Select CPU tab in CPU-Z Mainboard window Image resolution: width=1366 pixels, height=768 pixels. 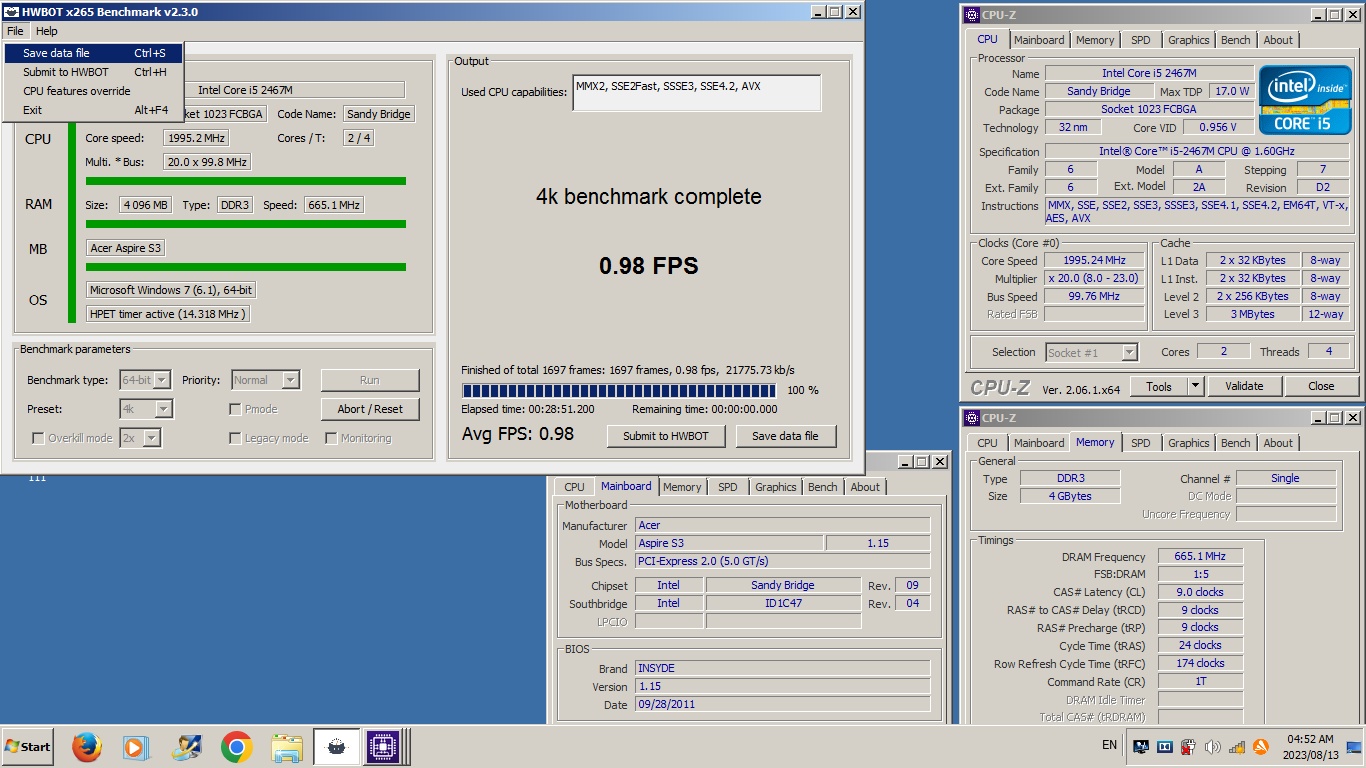[574, 487]
